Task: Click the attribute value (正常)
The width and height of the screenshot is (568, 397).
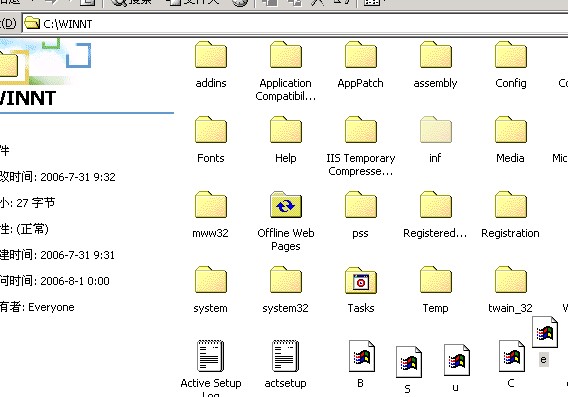Action: tap(32, 229)
